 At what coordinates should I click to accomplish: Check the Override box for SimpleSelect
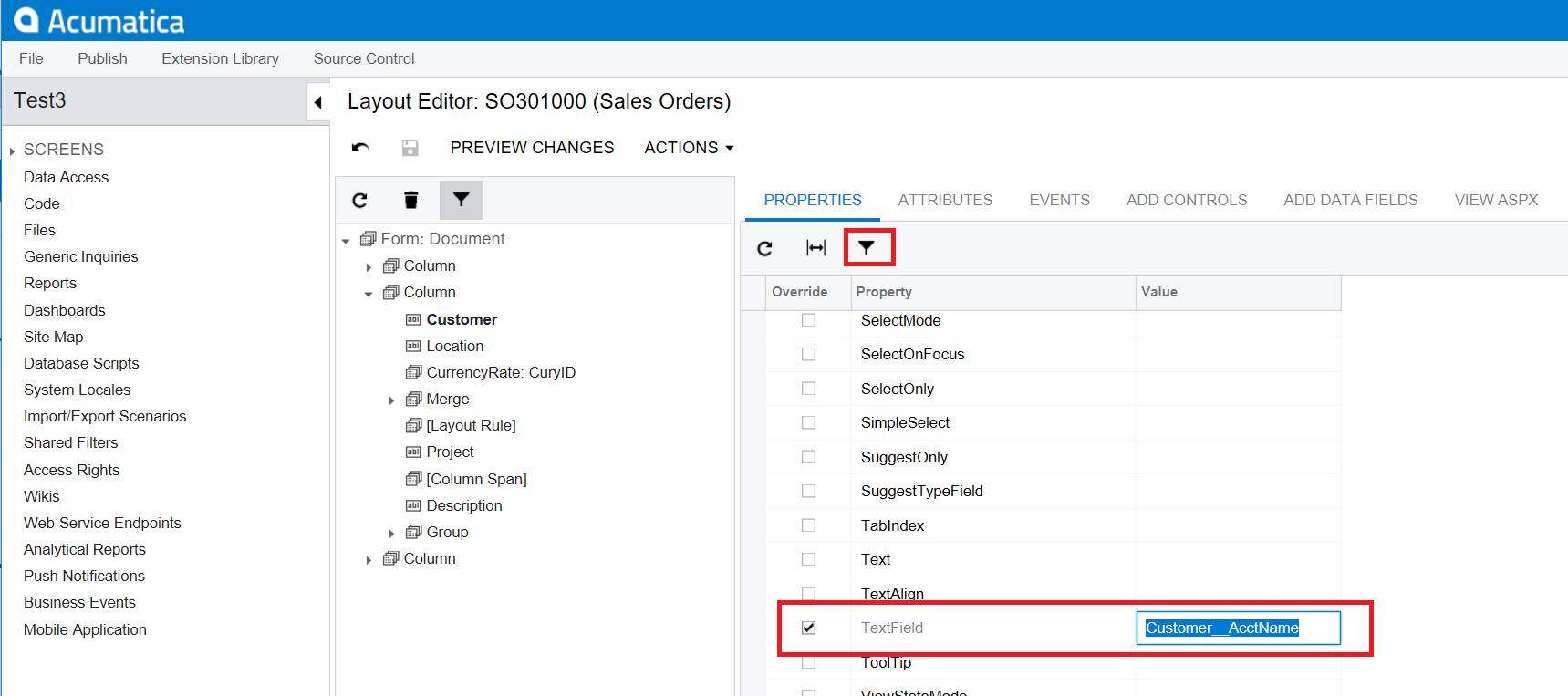coord(808,422)
